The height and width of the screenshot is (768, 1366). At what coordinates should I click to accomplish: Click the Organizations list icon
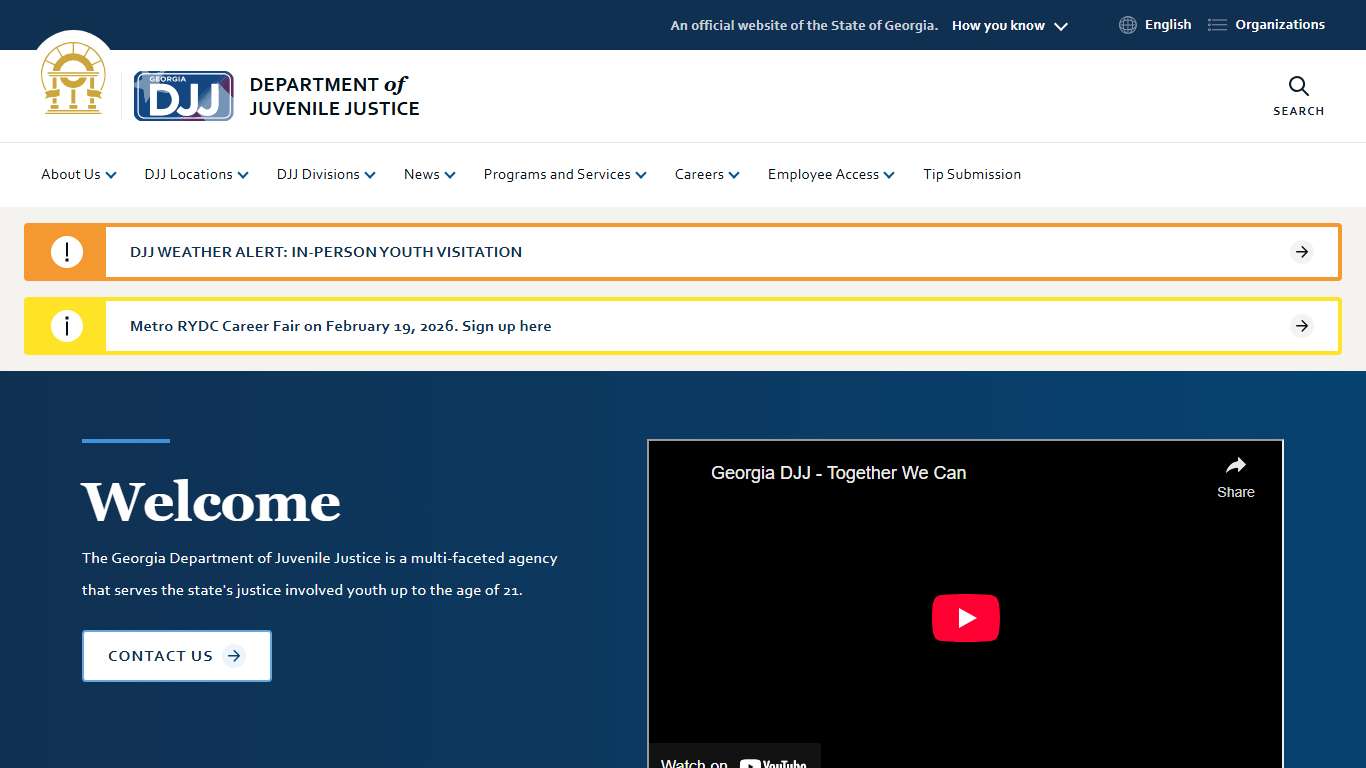tap(1216, 24)
